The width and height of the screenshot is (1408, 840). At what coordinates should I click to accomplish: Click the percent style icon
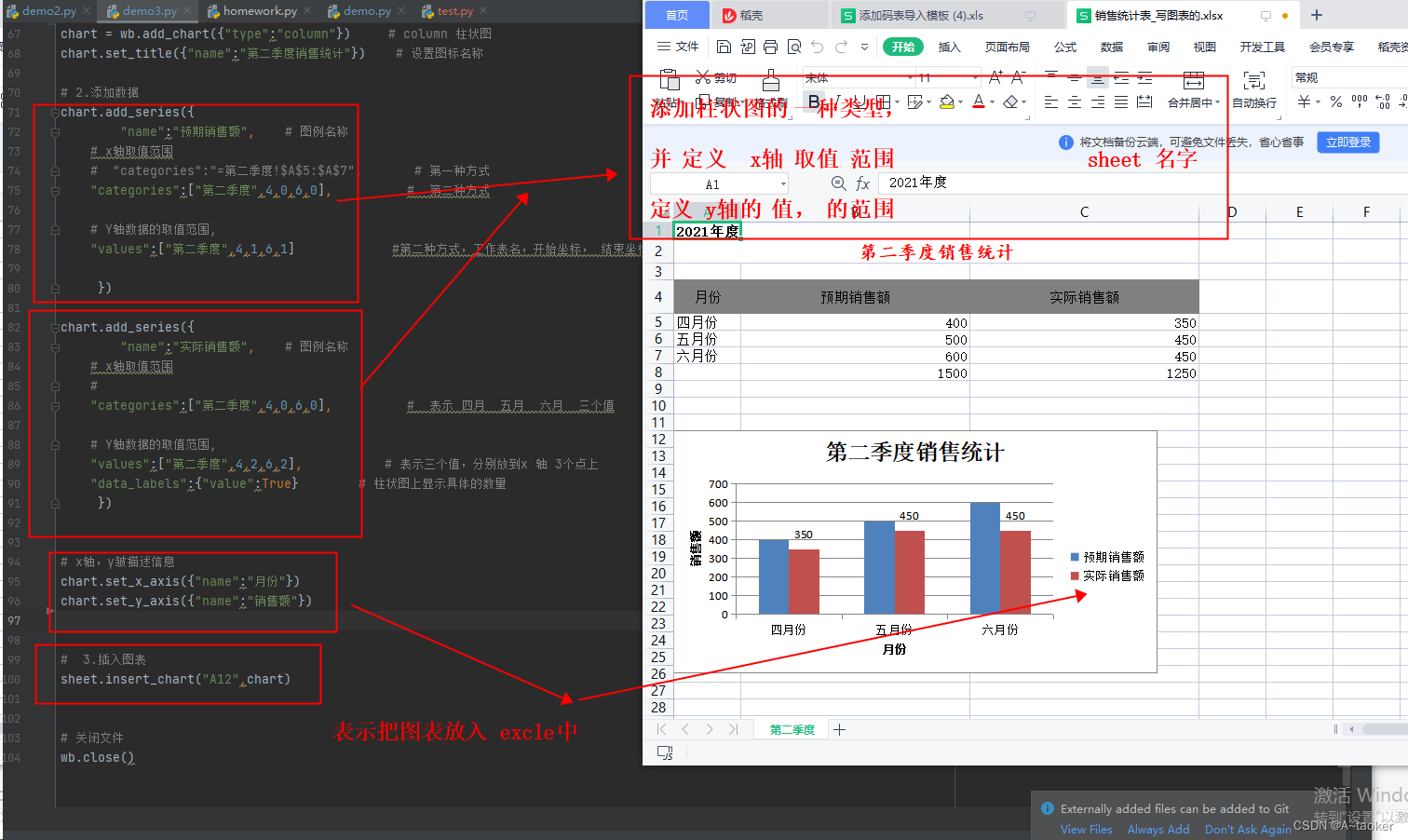1336,101
